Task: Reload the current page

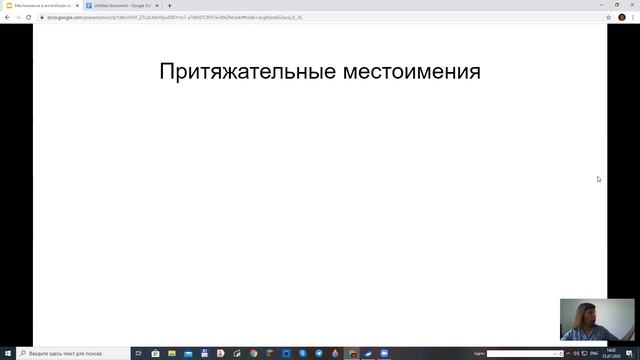Action: point(29,18)
